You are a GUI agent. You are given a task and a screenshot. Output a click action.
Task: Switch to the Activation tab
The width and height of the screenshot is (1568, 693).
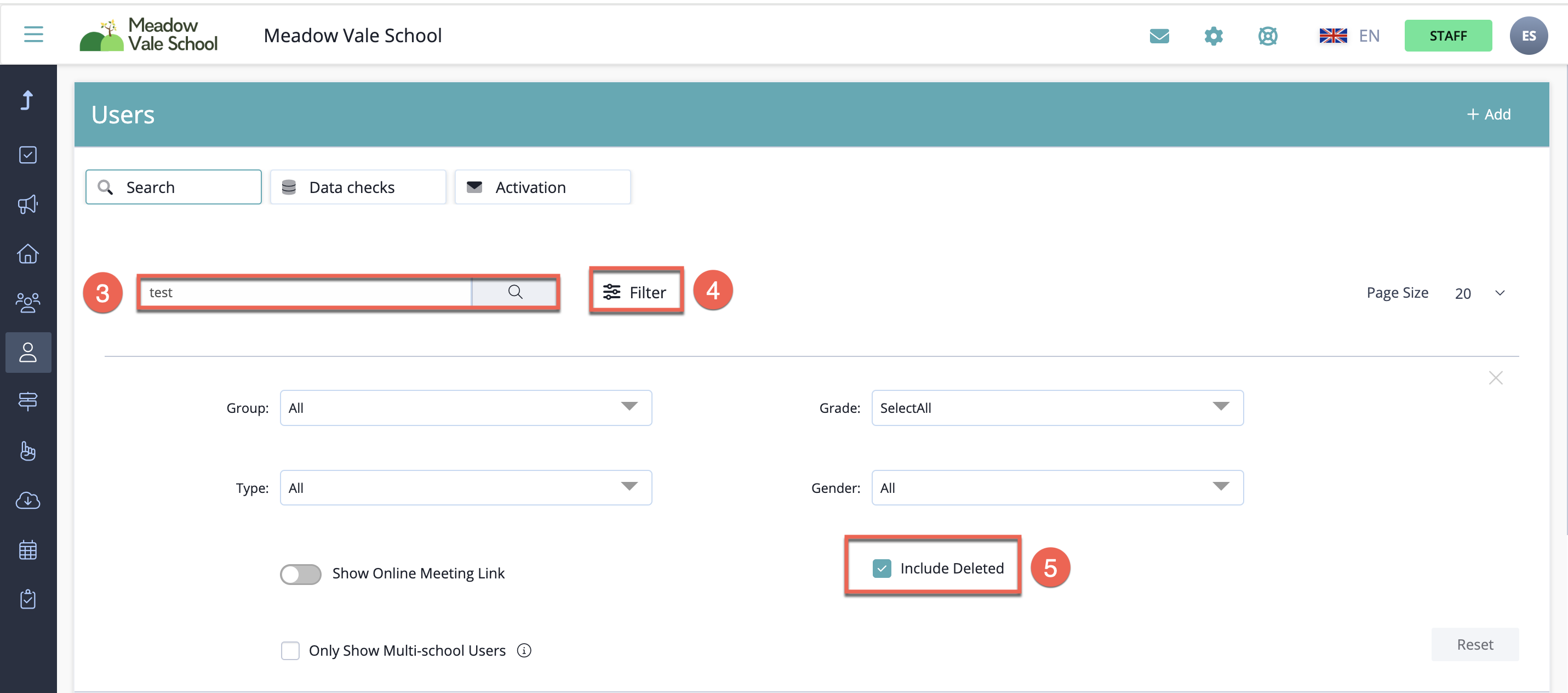pyautogui.click(x=542, y=188)
